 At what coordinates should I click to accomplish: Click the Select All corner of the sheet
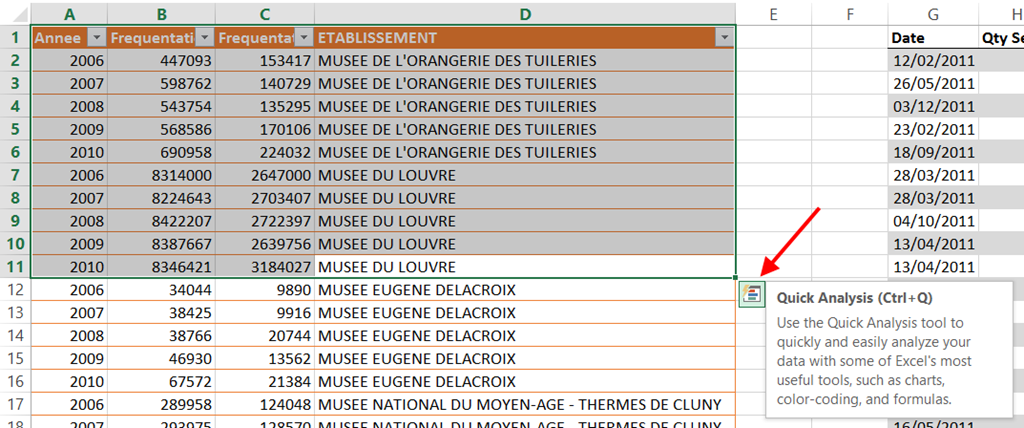pos(15,13)
